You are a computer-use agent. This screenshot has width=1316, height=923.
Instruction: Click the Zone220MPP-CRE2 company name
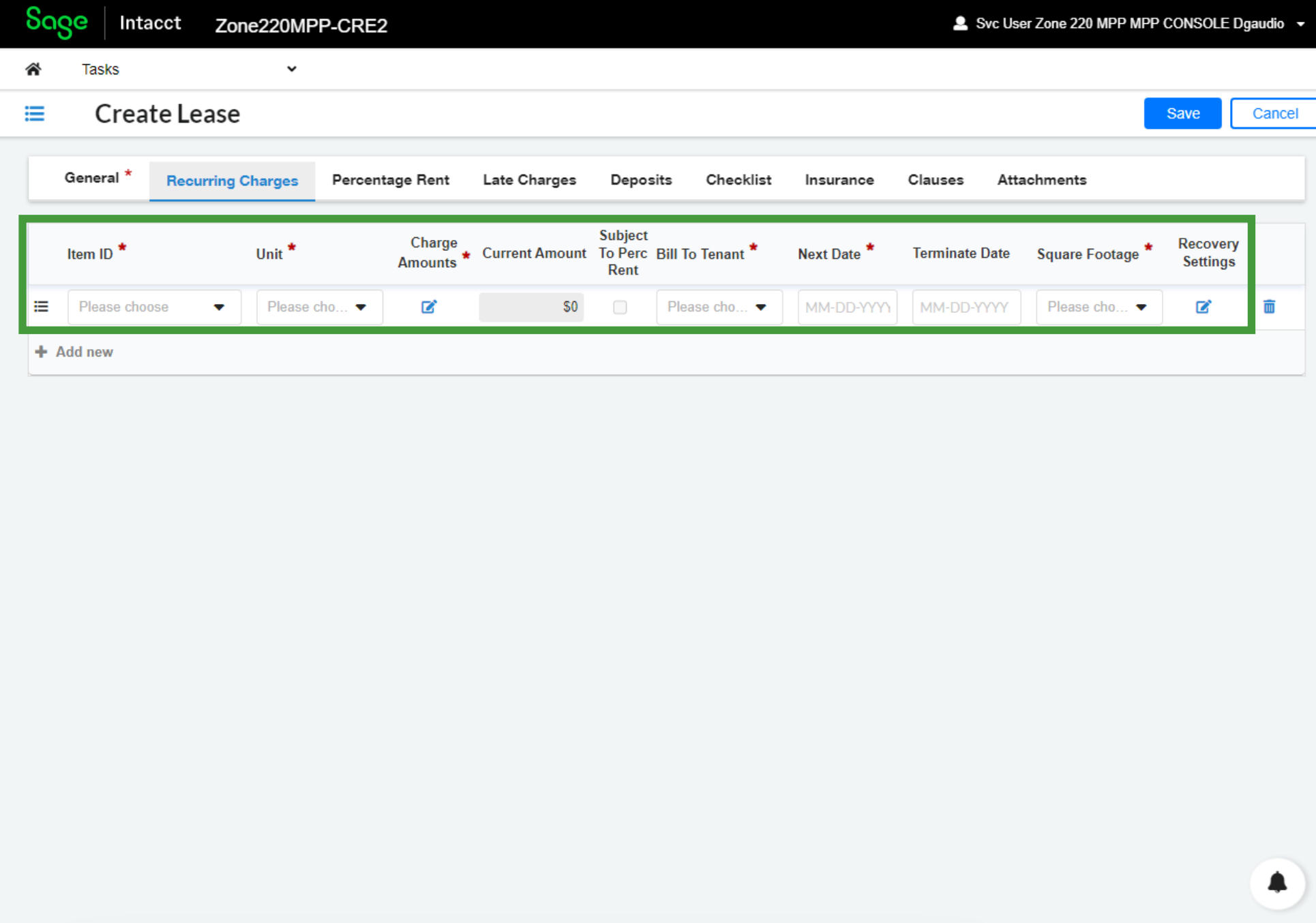coord(301,25)
